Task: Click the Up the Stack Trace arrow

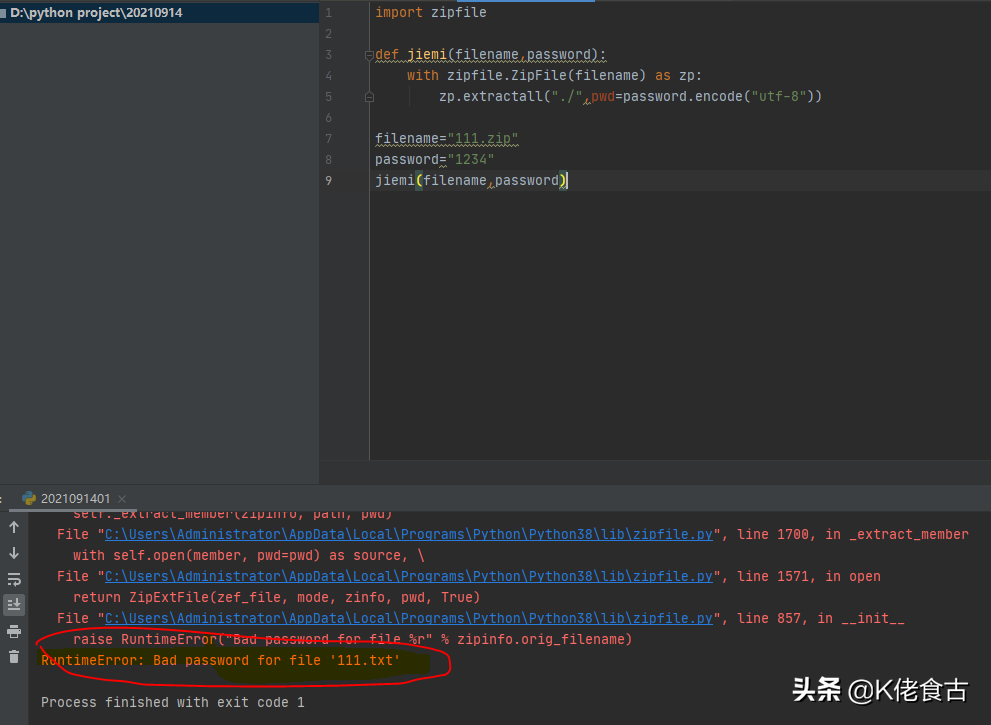Action: (x=14, y=527)
